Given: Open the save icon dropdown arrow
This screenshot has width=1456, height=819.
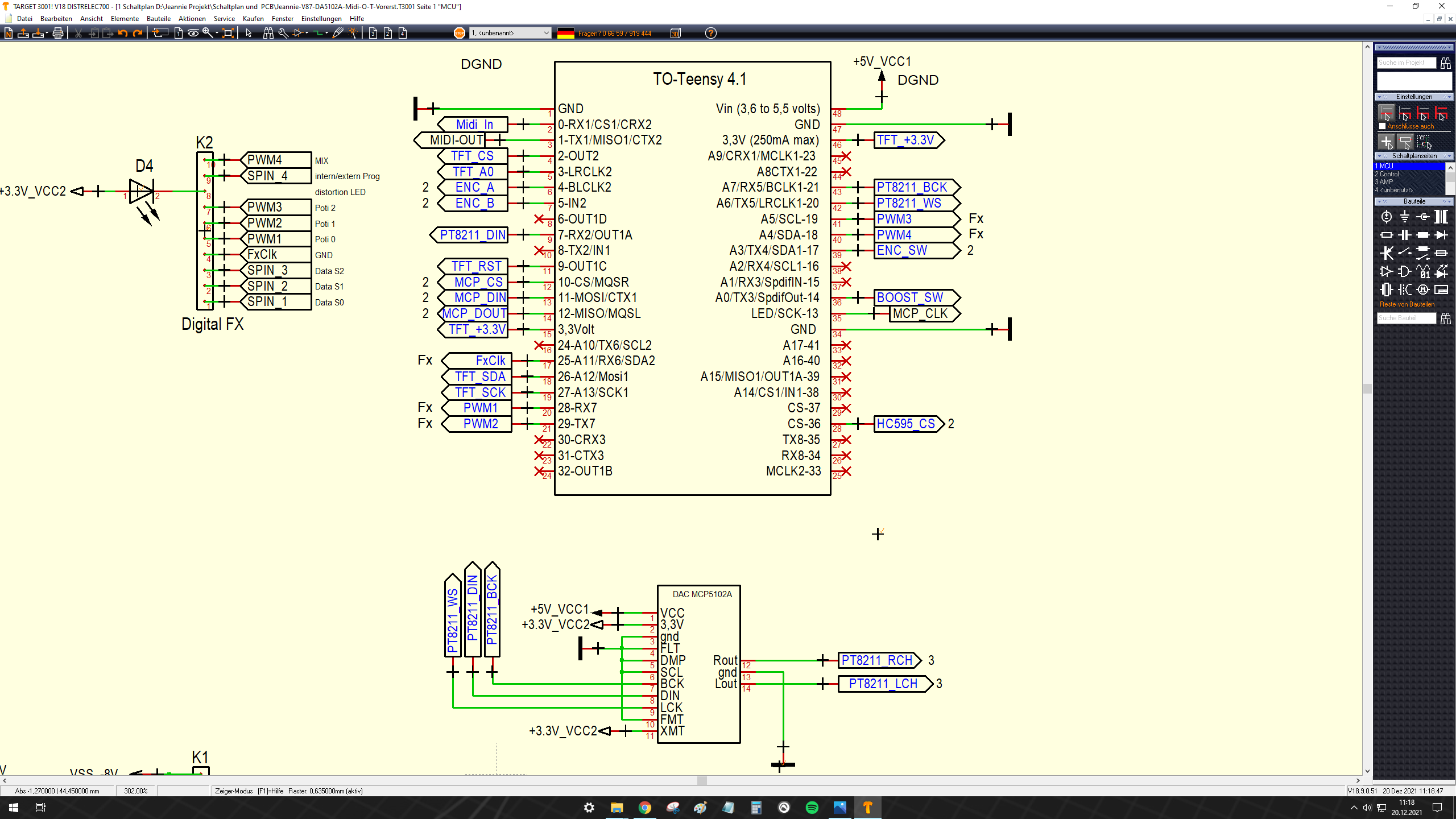Looking at the screenshot, I should point(47,33).
